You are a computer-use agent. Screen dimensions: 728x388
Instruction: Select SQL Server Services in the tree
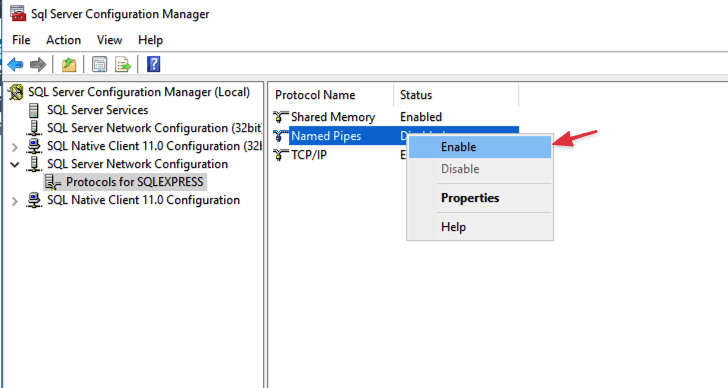pos(98,110)
